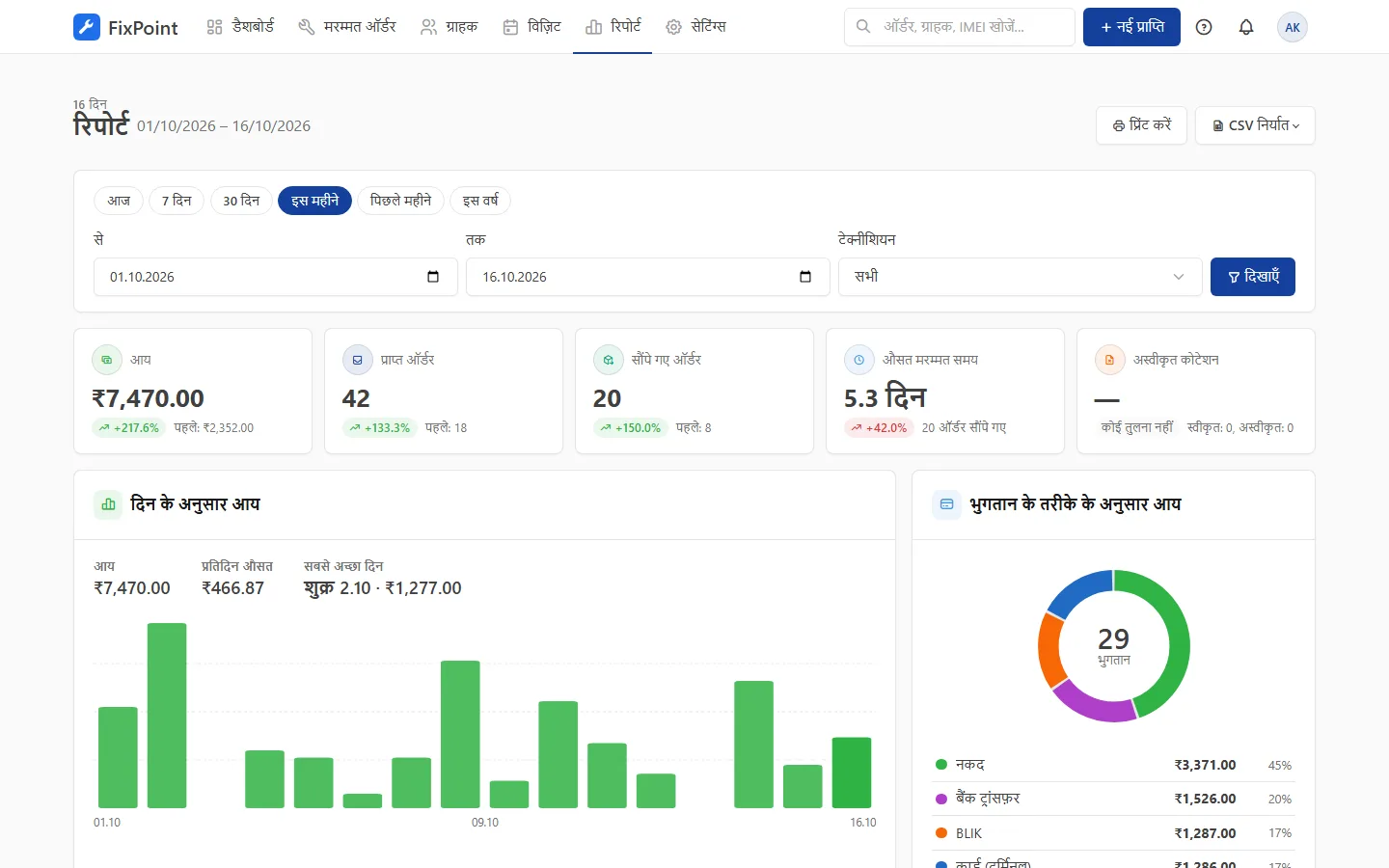Open notifications bell icon
Image resolution: width=1389 pixels, height=868 pixels.
[x=1246, y=27]
